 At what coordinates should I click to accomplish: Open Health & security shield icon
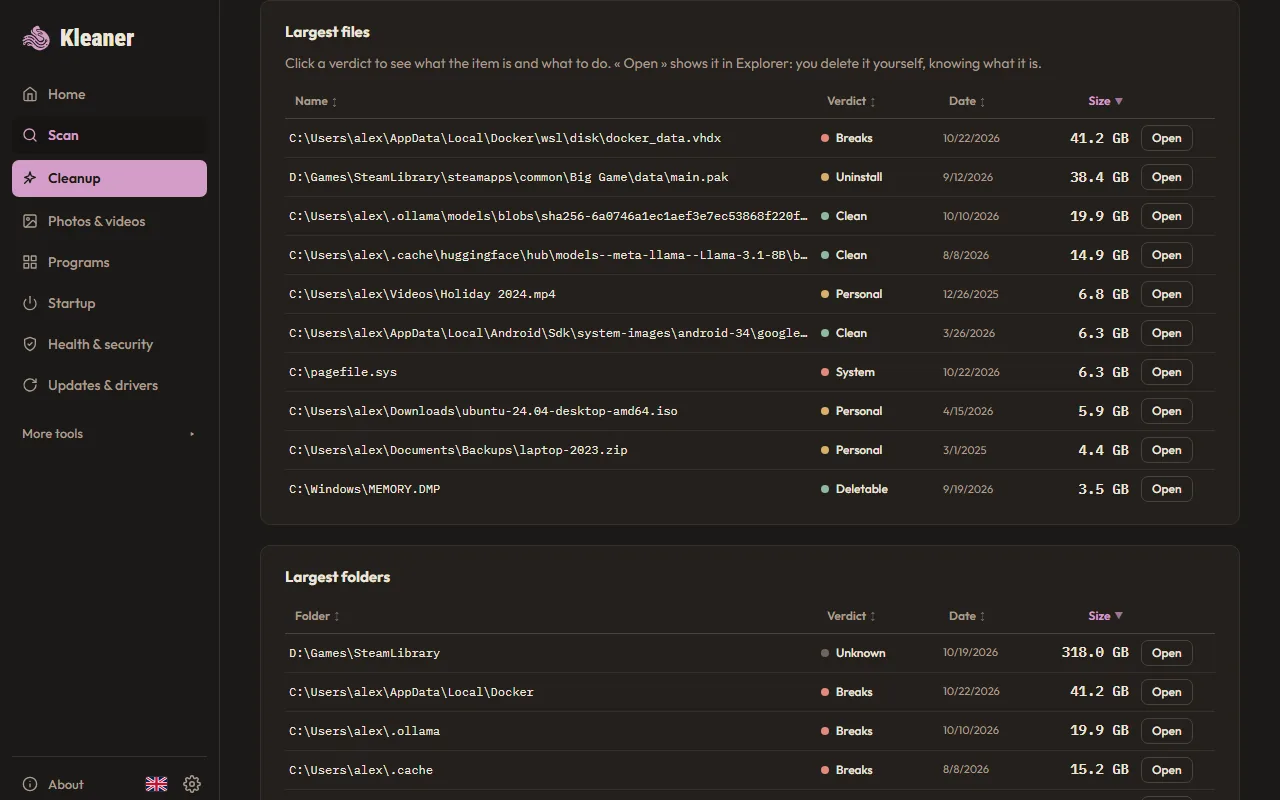point(30,344)
